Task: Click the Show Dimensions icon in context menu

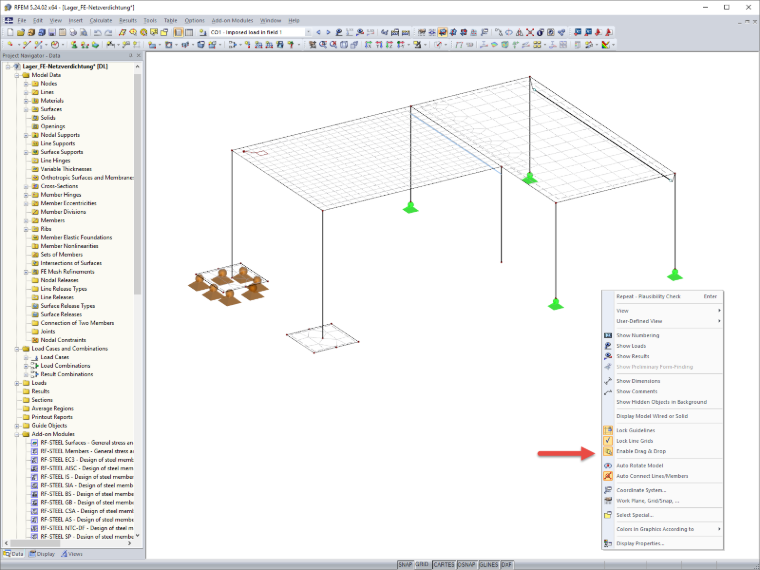Action: click(608, 381)
